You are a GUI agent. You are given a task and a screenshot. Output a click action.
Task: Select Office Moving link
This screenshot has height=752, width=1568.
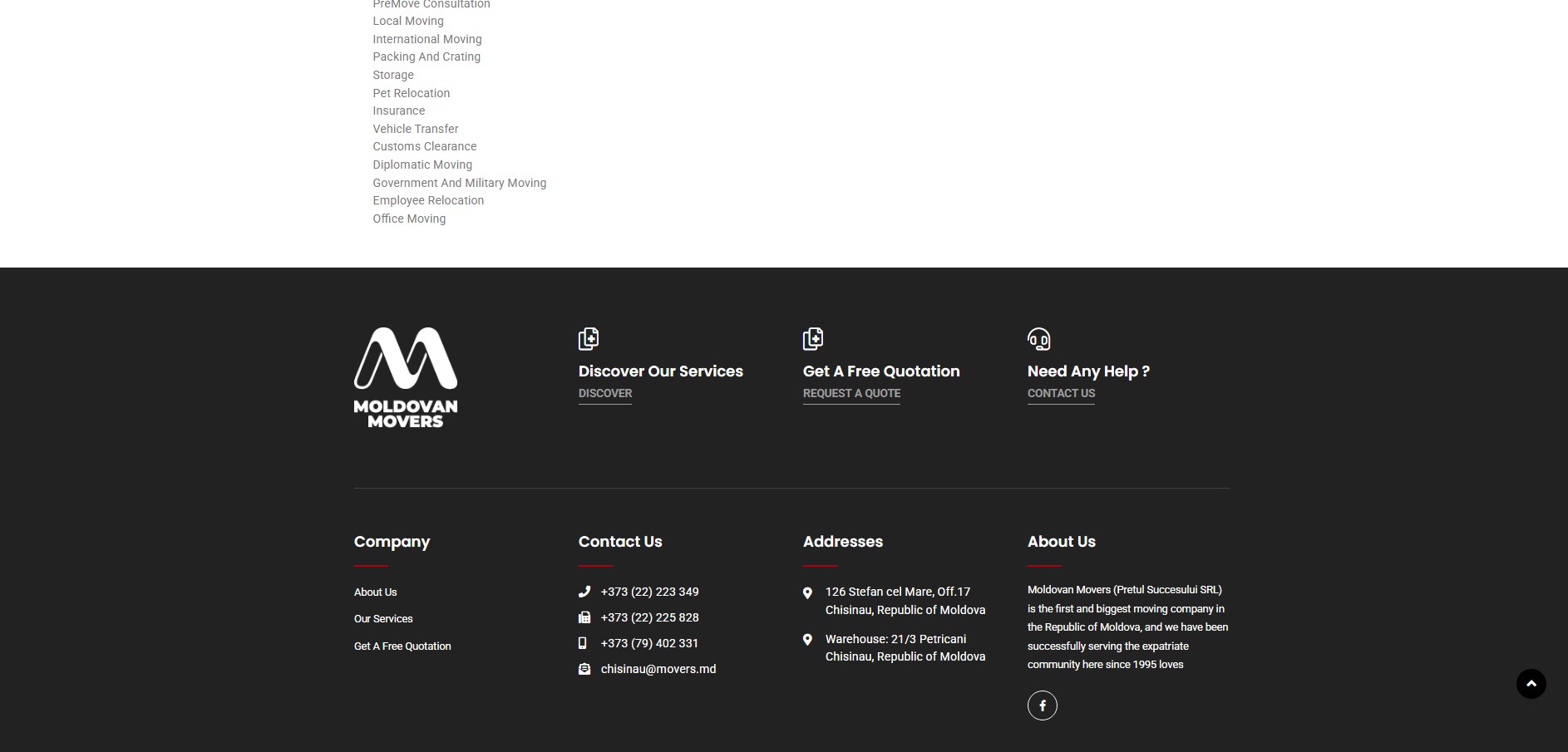pyautogui.click(x=409, y=219)
